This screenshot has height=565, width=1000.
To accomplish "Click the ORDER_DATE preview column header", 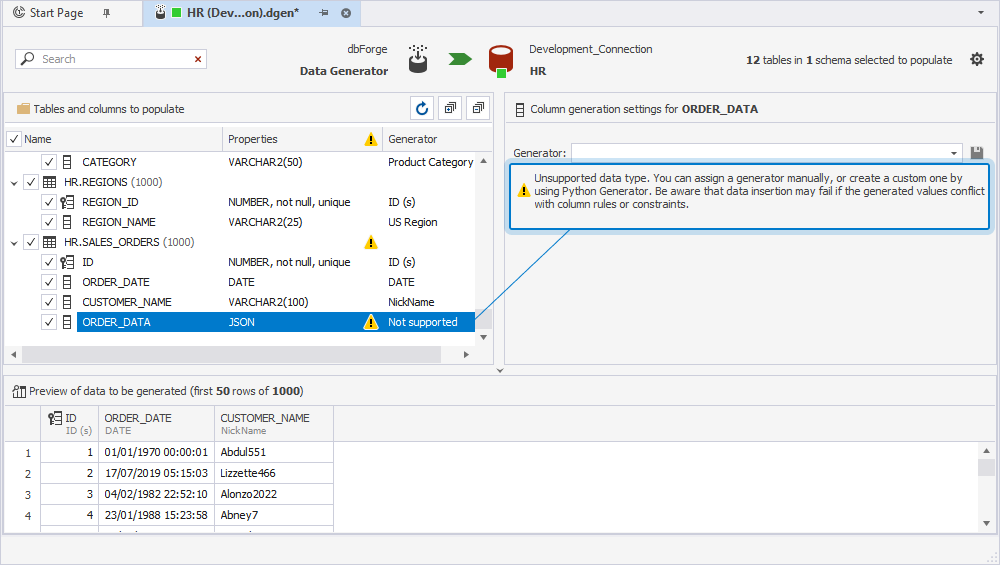I will pos(156,423).
